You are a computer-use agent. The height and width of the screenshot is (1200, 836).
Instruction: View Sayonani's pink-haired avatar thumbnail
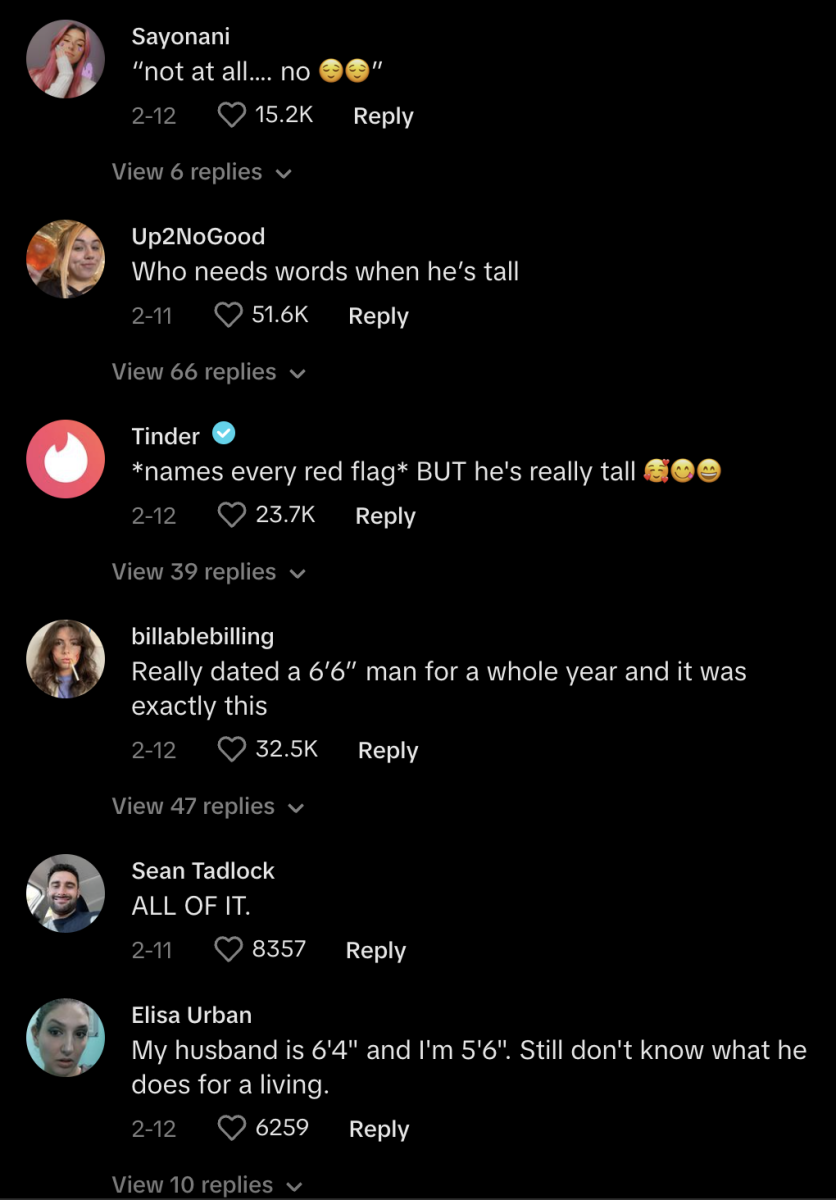[65, 59]
